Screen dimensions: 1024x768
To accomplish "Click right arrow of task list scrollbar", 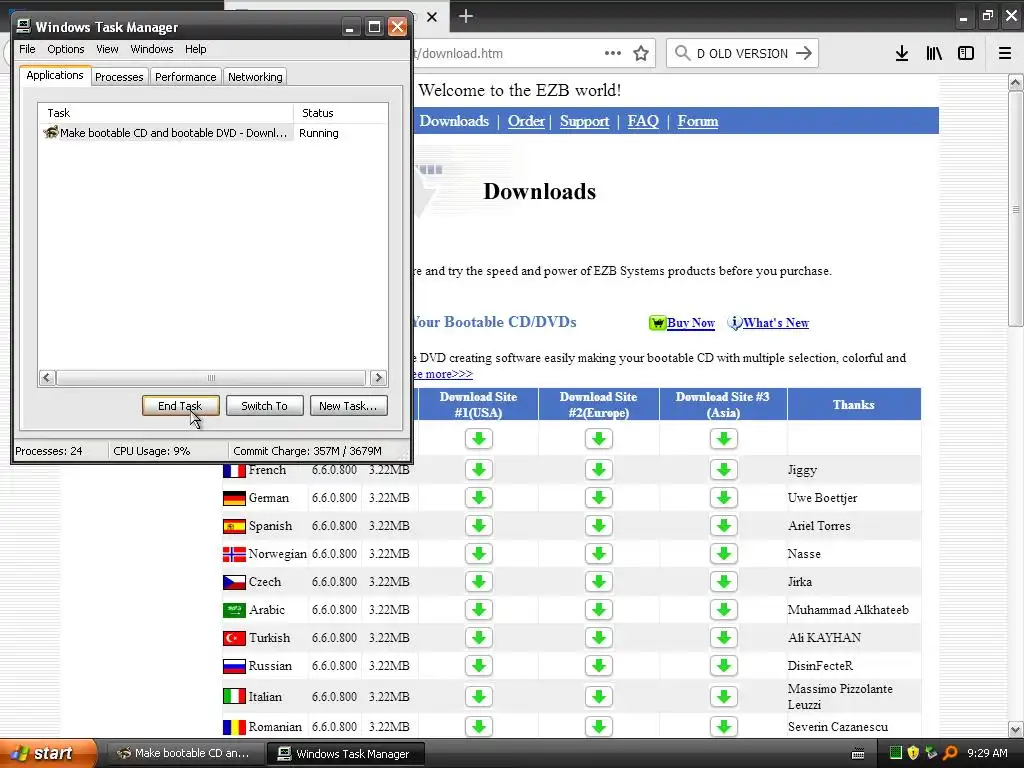I will (x=378, y=377).
